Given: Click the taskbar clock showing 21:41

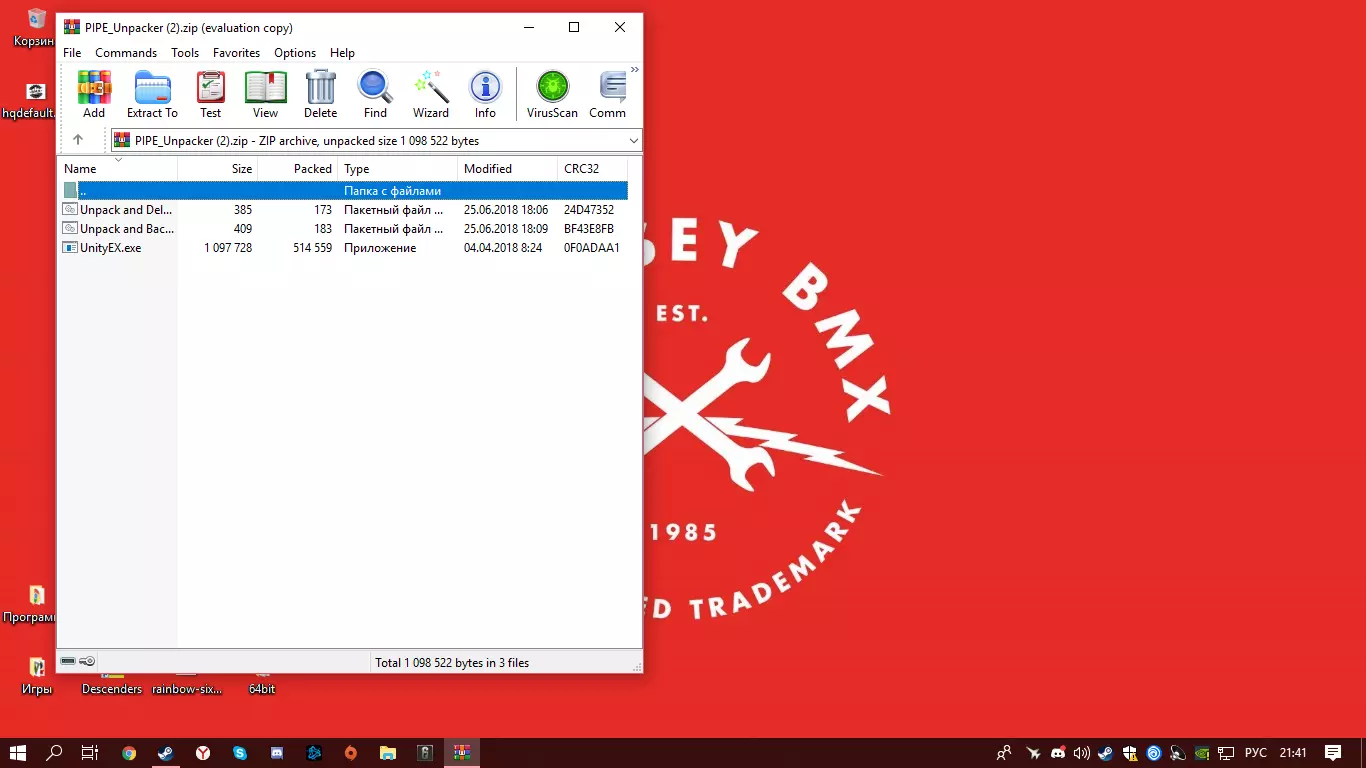Looking at the screenshot, I should (1293, 753).
